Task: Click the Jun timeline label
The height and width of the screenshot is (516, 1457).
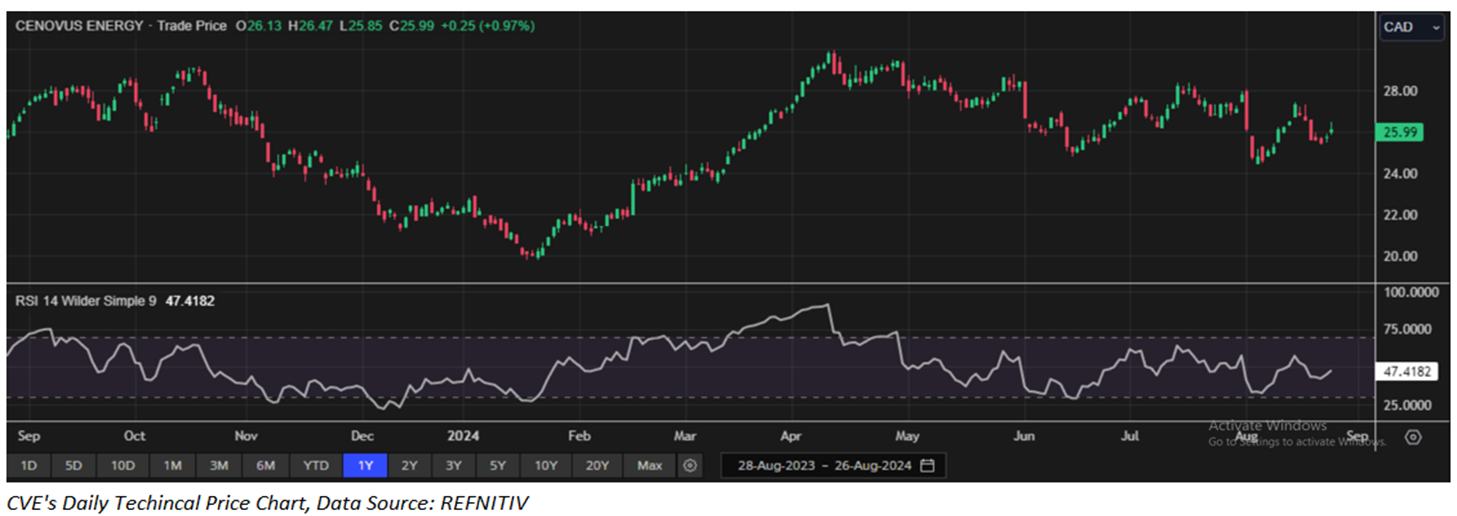Action: point(1023,436)
